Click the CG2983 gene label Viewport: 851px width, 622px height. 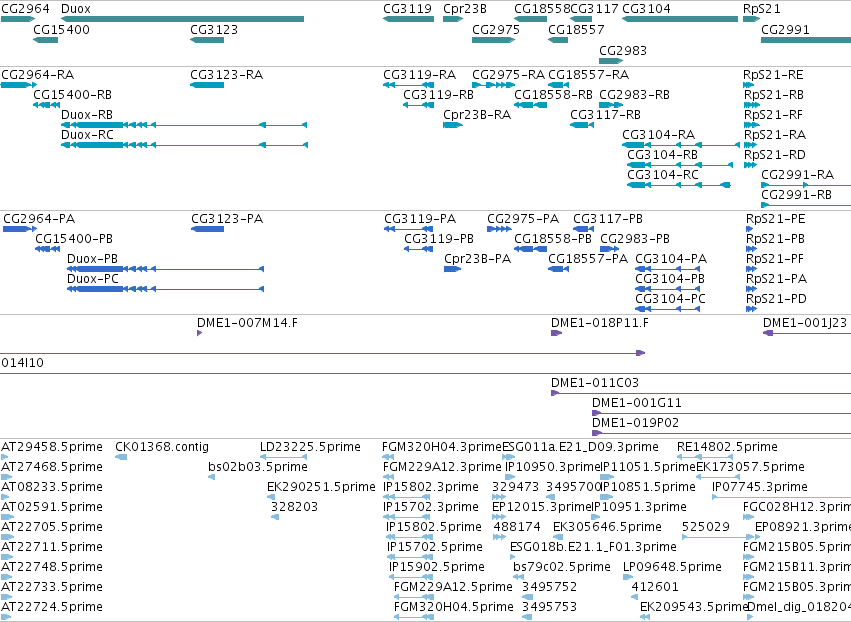(x=623, y=50)
